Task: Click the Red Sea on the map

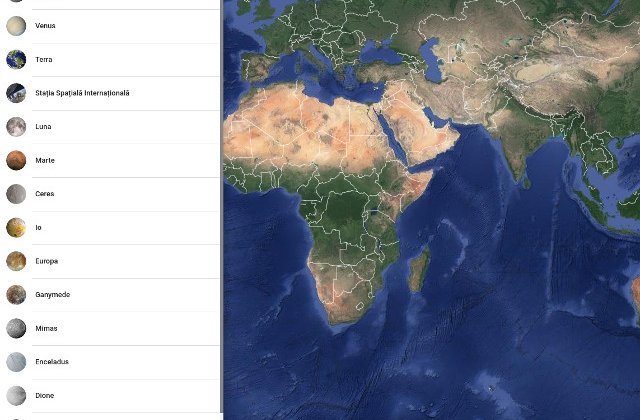Action: point(390,137)
